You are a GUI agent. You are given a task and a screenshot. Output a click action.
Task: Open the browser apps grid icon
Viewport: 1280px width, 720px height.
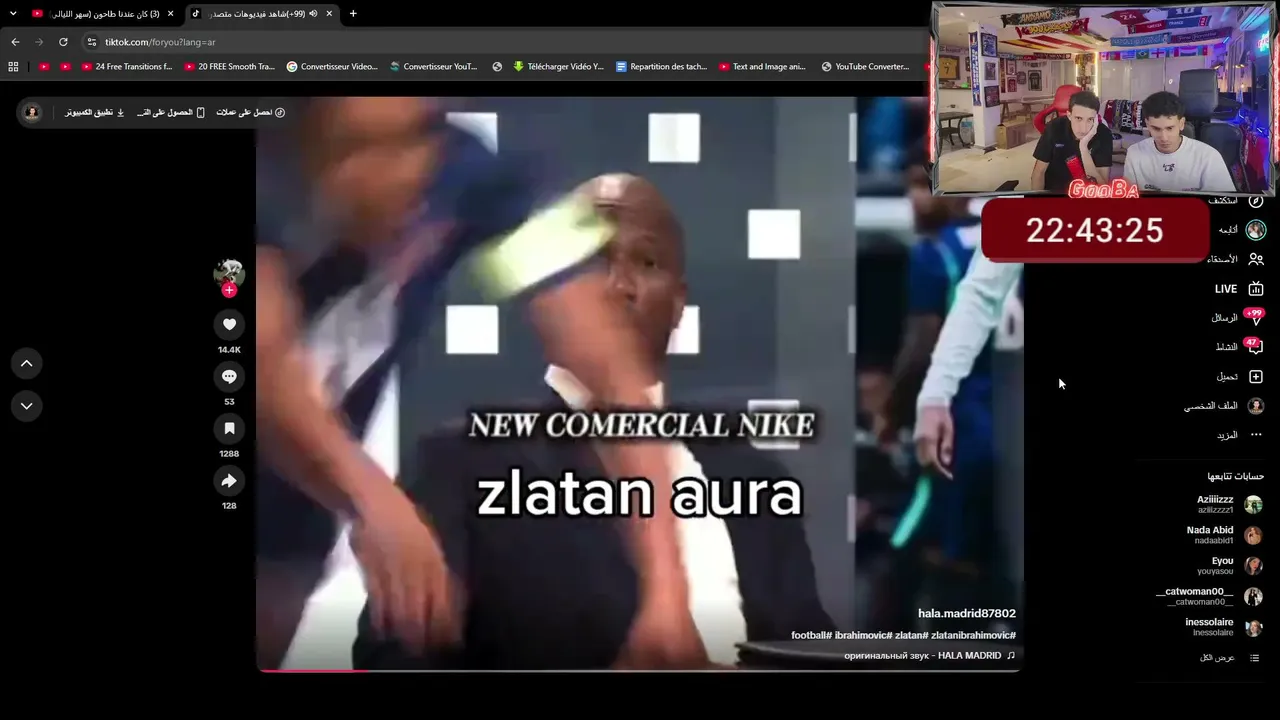(13, 67)
